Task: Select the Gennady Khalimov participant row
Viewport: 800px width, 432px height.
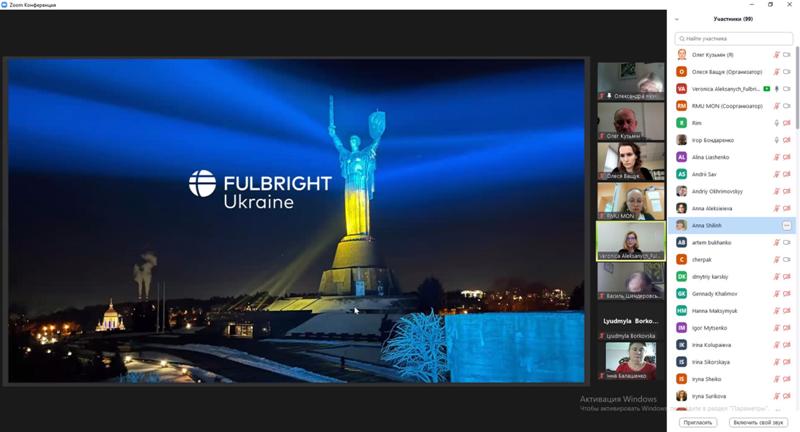Action: point(731,294)
